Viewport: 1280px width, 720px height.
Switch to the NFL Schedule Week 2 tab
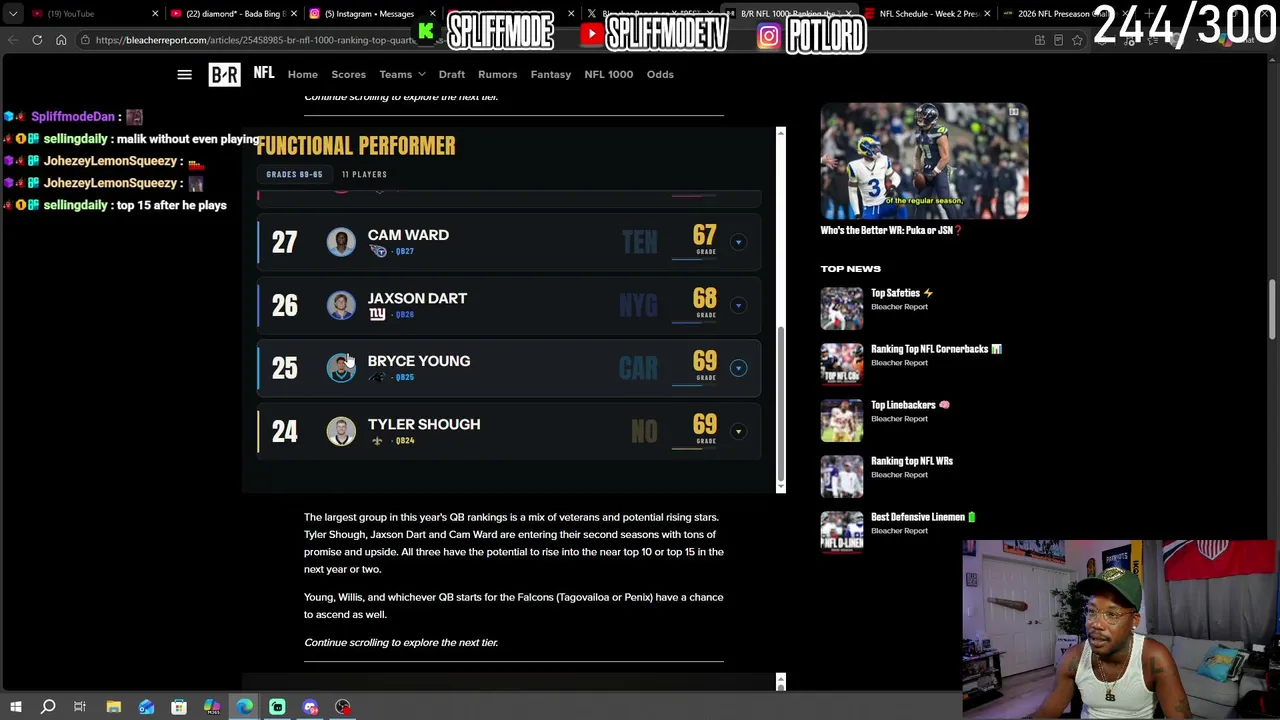pos(928,14)
